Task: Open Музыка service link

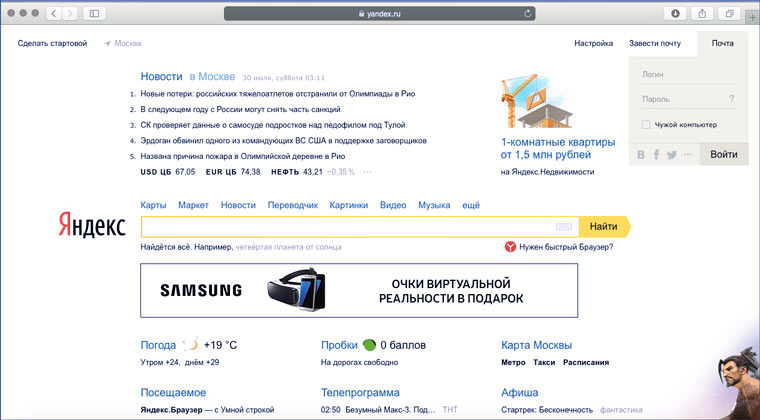Action: pyautogui.click(x=434, y=205)
